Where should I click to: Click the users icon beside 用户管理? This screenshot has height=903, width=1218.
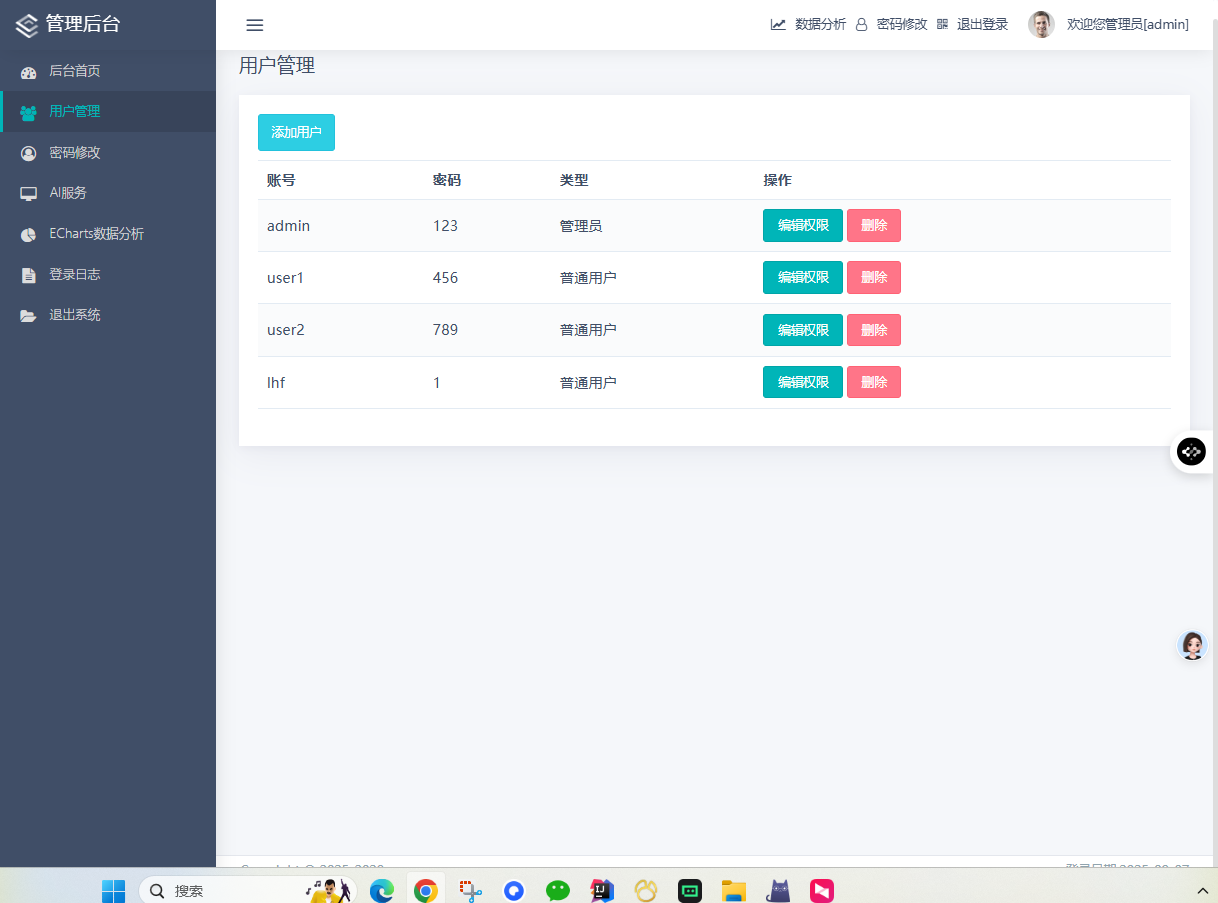pos(28,112)
